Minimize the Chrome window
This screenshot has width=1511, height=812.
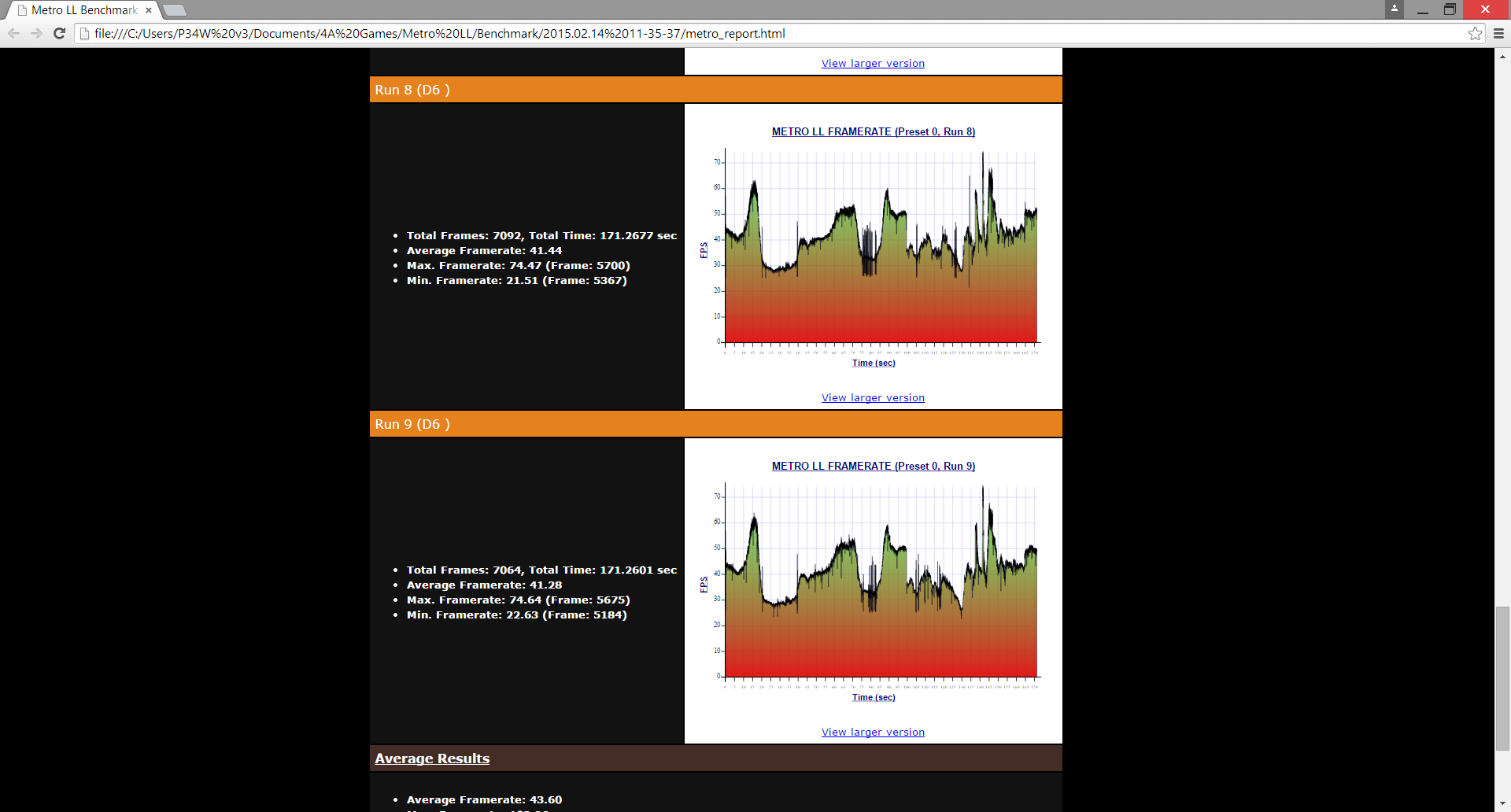coord(1422,9)
